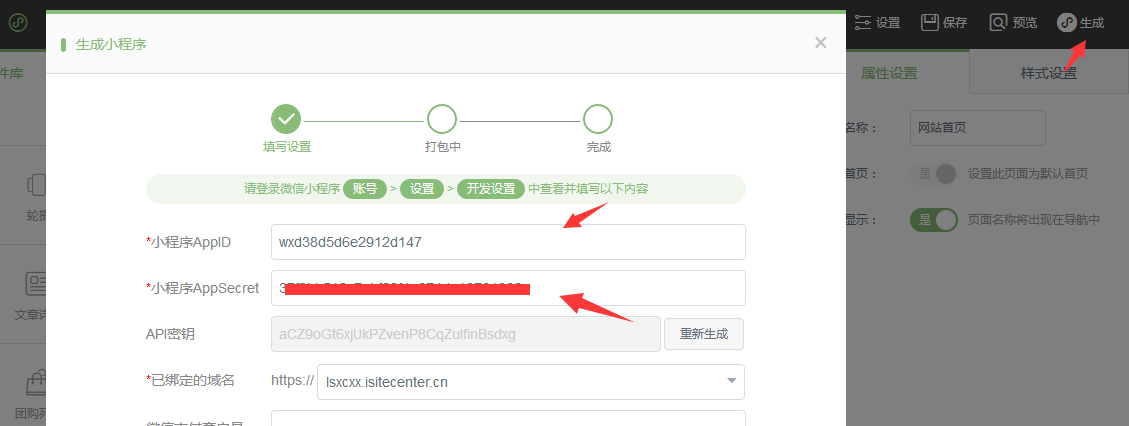The height and width of the screenshot is (426, 1129).
Task: Click the app logo in top-left corner
Action: (x=18, y=23)
